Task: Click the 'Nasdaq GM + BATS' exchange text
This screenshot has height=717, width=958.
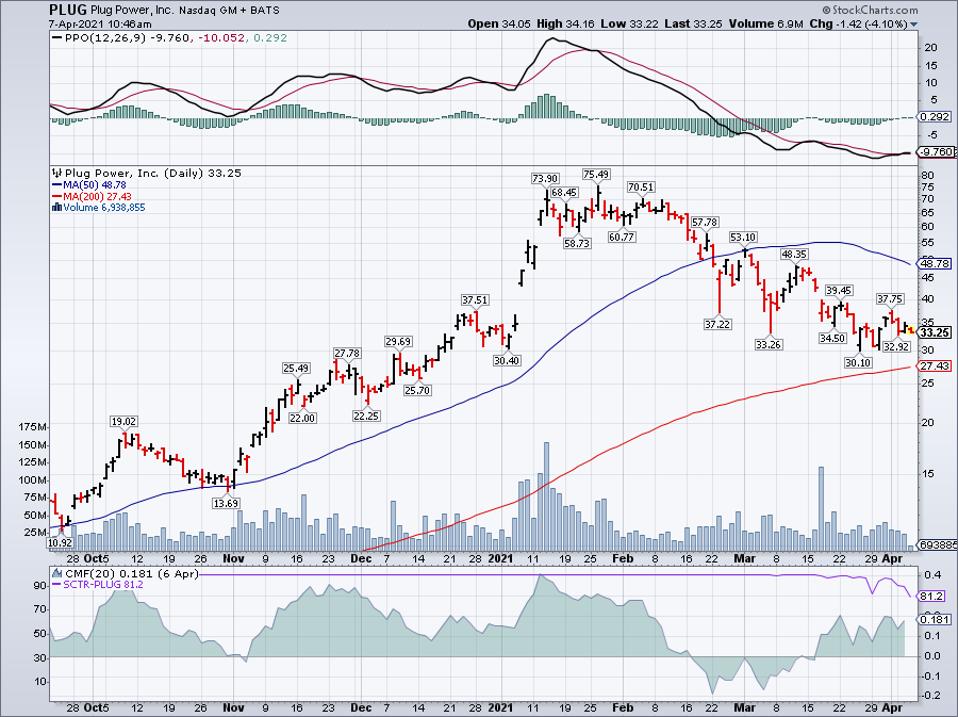Action: (x=229, y=11)
